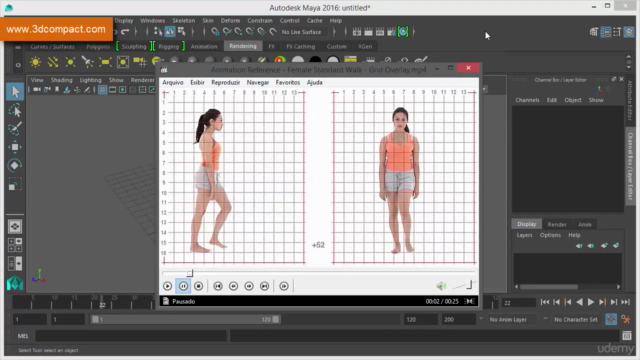Click the media player seek bar thumb
This screenshot has width=640, height=360.
190,273
